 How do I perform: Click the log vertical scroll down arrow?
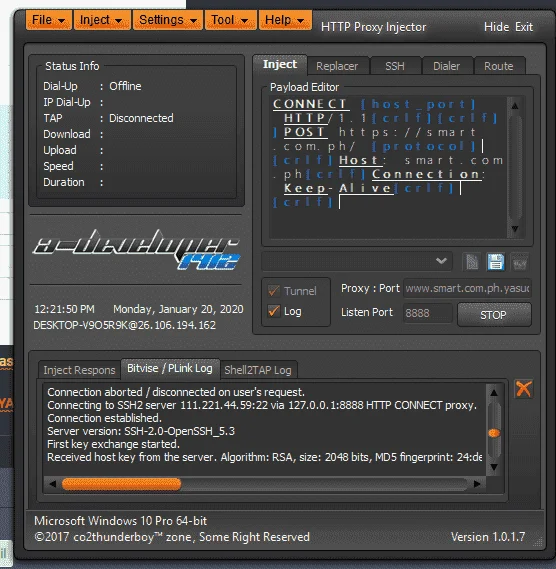[x=494, y=467]
